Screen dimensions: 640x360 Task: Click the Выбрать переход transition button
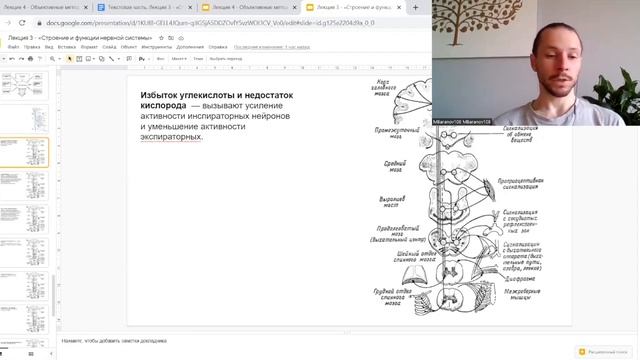coord(226,59)
